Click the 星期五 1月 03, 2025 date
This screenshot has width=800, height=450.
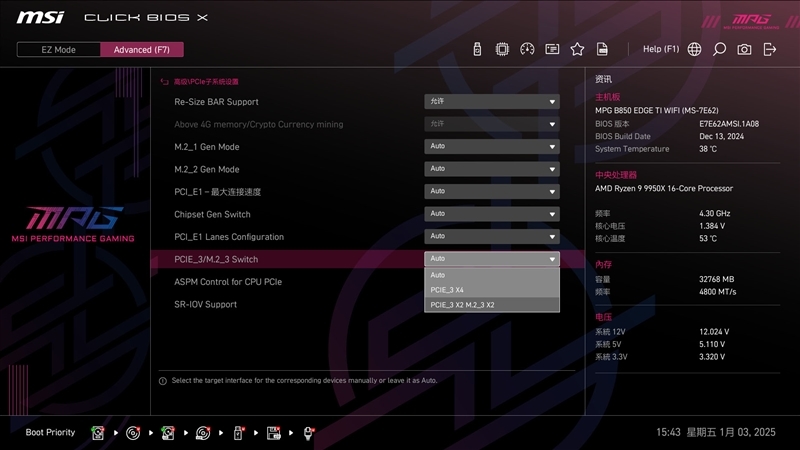731,432
